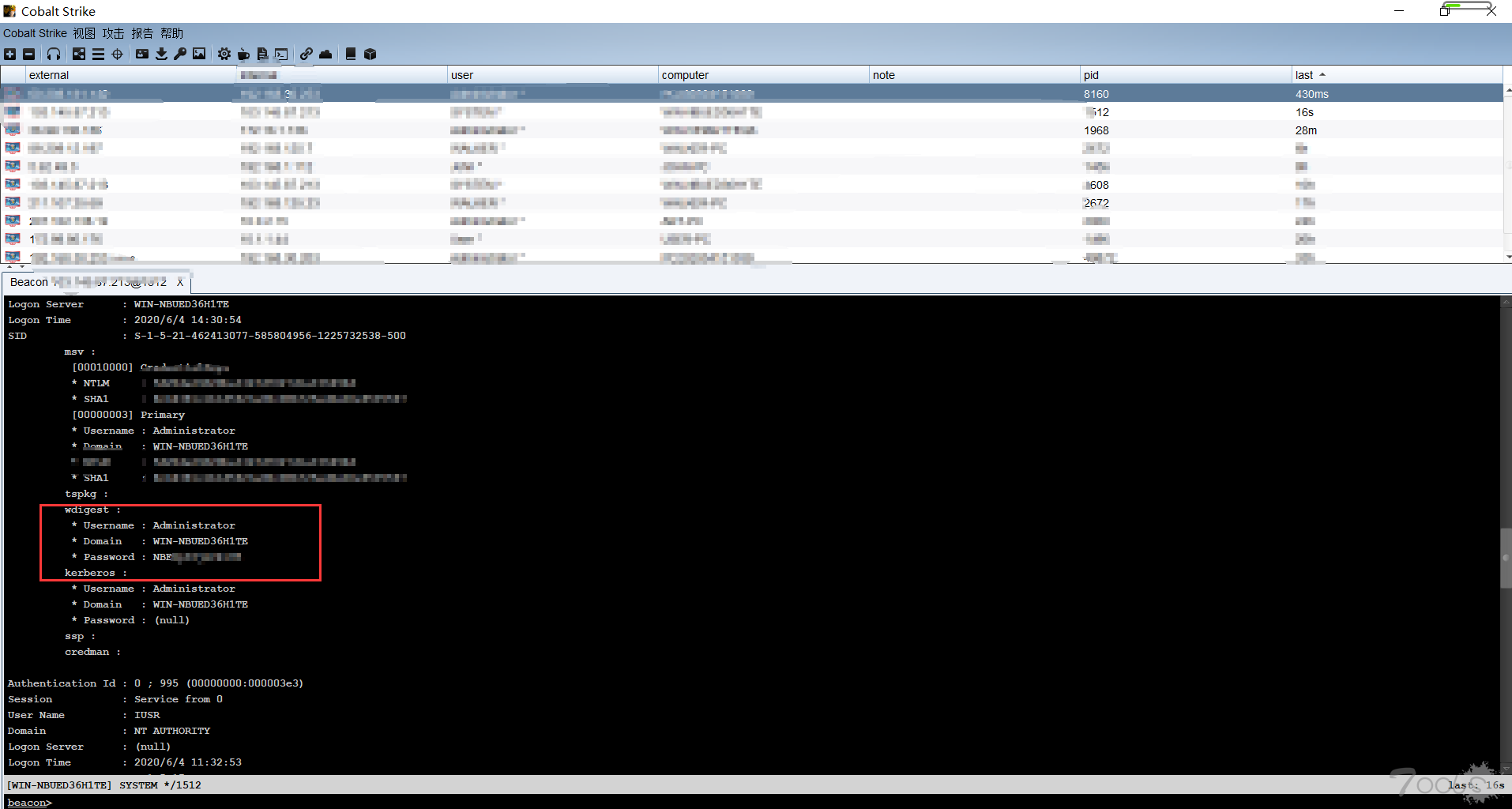Select session row with last 16s
The width and height of the screenshot is (1512, 809).
(x=751, y=112)
